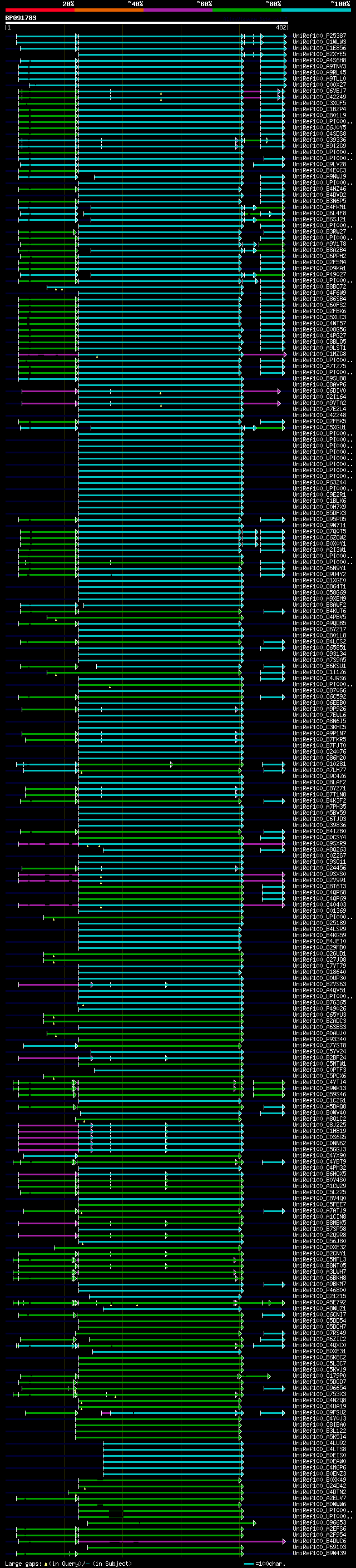
Task: Select hit UniRef100_B9W439
Action: pos(319,1554)
